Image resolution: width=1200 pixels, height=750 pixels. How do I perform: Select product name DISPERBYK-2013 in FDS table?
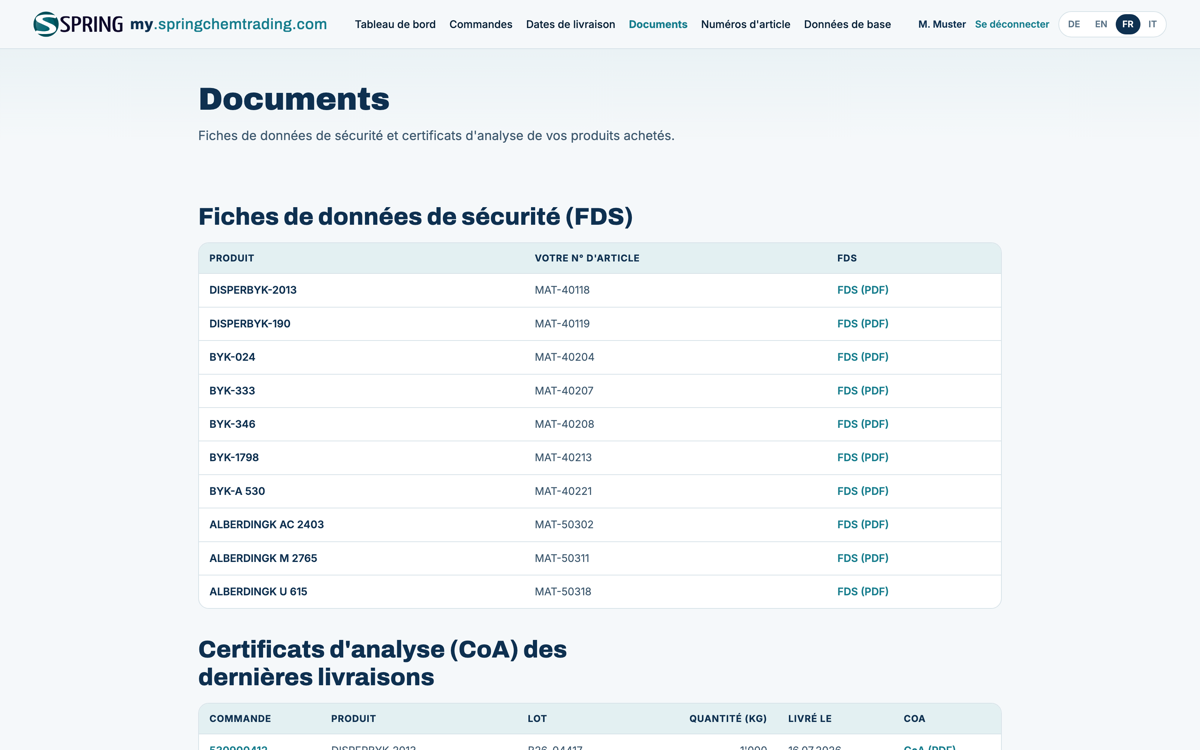pos(253,290)
